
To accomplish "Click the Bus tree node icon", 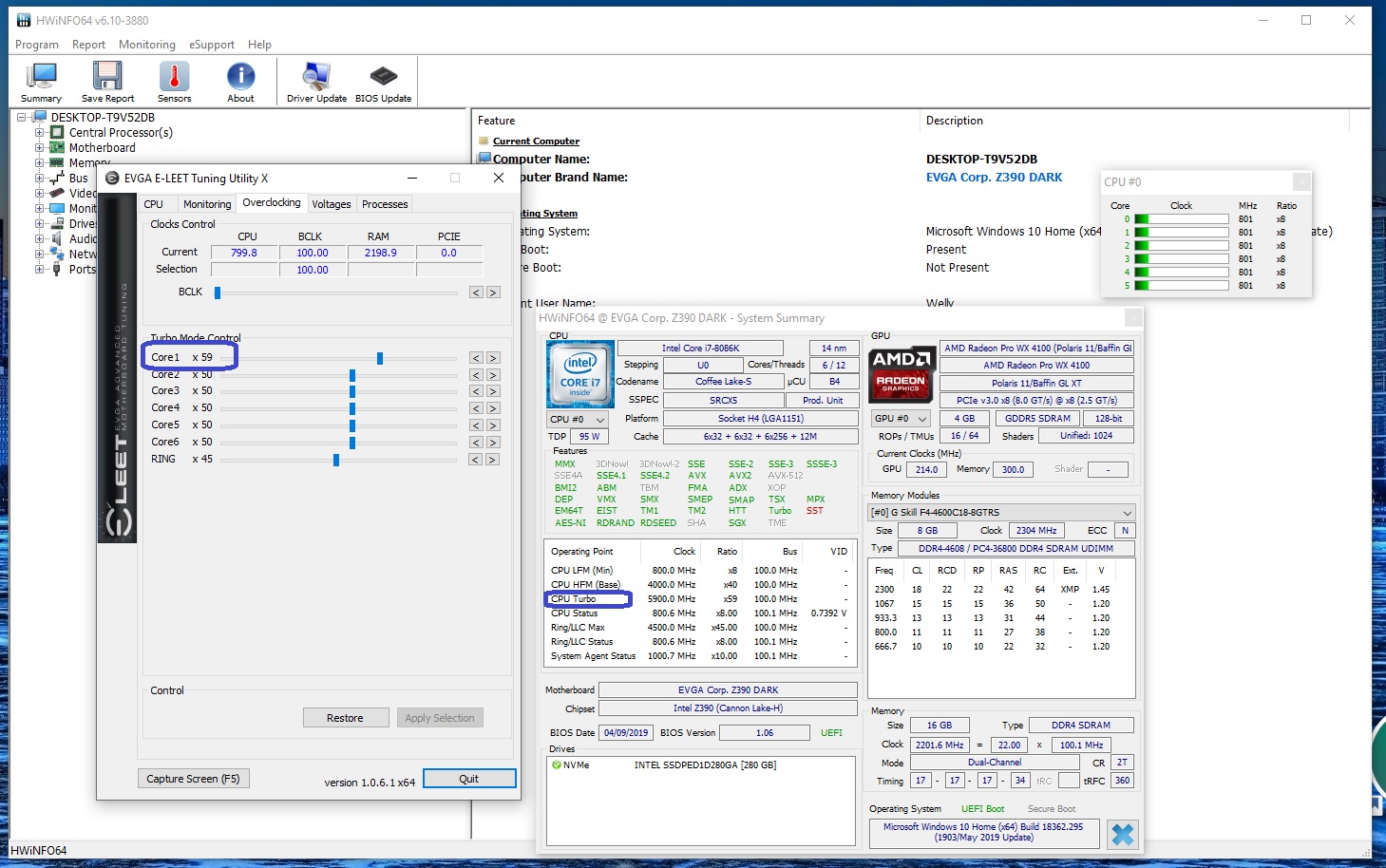I will click(57, 179).
